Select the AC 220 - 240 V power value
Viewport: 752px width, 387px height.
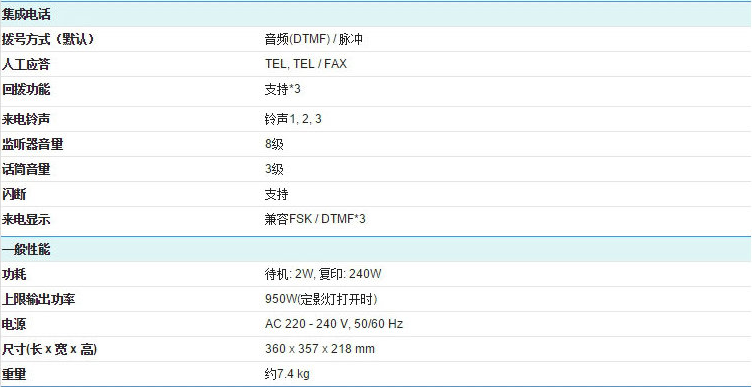point(334,324)
